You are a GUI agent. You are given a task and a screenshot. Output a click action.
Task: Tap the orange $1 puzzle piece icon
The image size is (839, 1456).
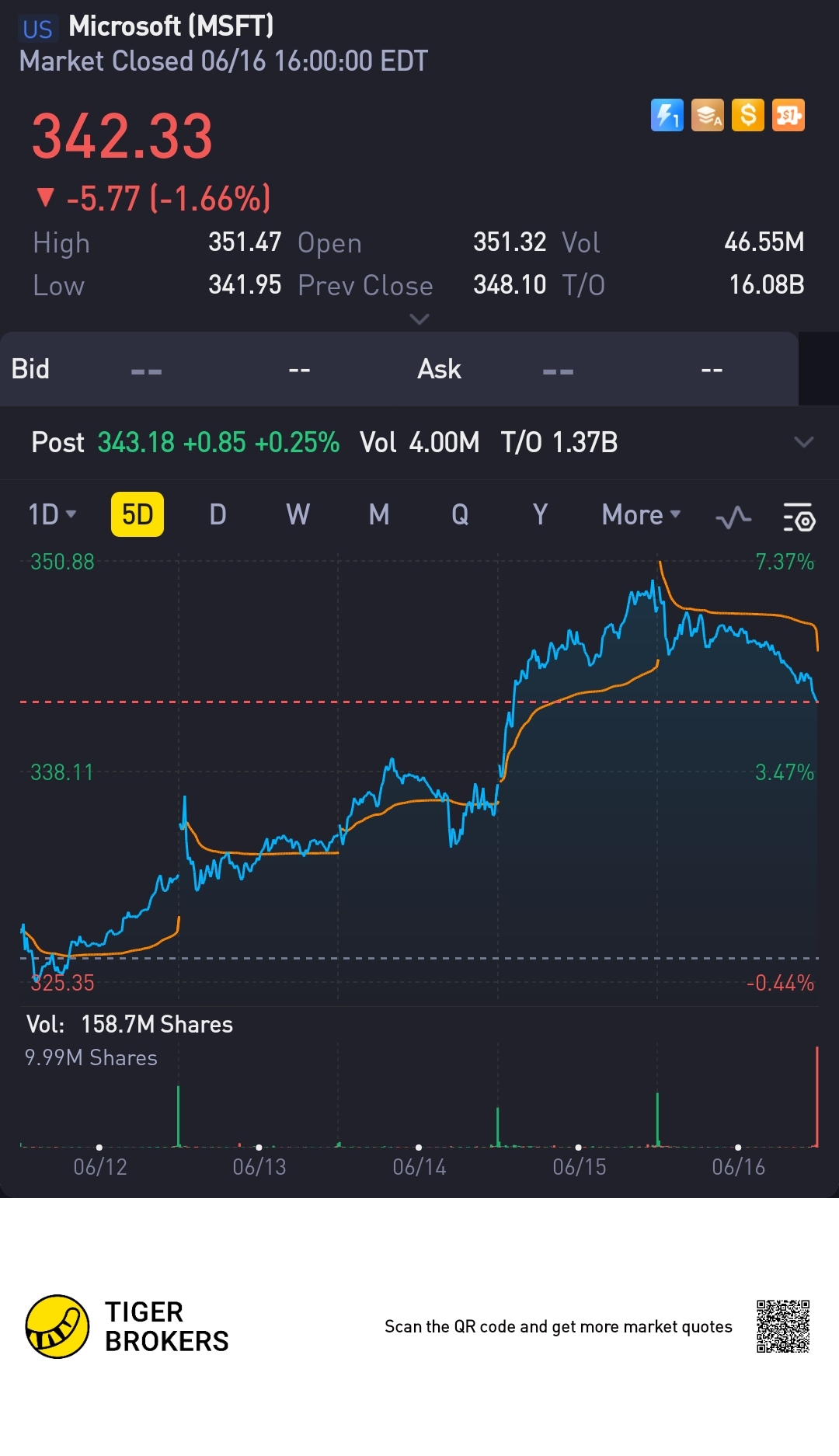(789, 116)
